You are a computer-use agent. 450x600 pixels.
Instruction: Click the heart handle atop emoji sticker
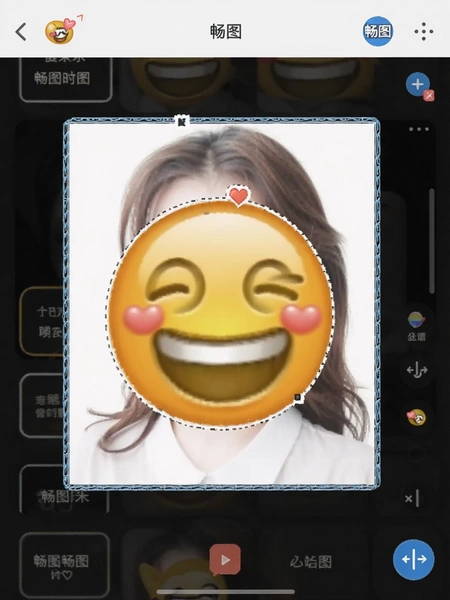point(239,196)
